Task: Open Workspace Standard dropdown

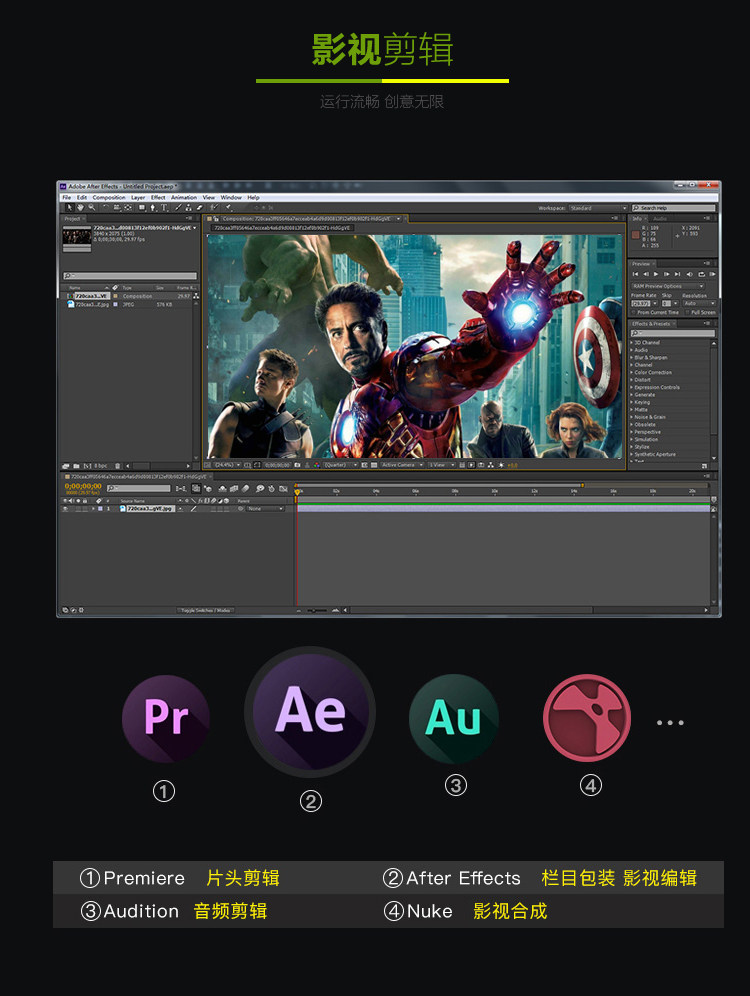Action: (598, 208)
